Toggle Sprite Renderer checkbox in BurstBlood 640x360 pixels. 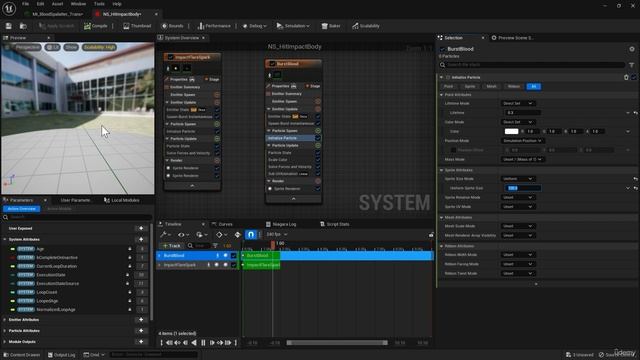(318, 189)
